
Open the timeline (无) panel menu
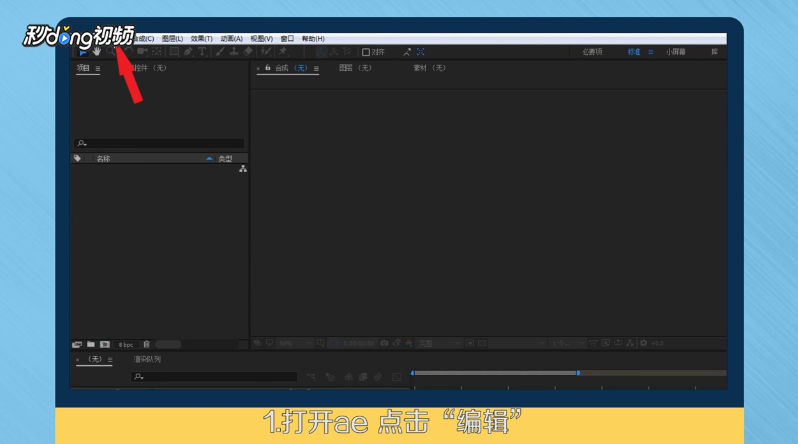(110, 360)
